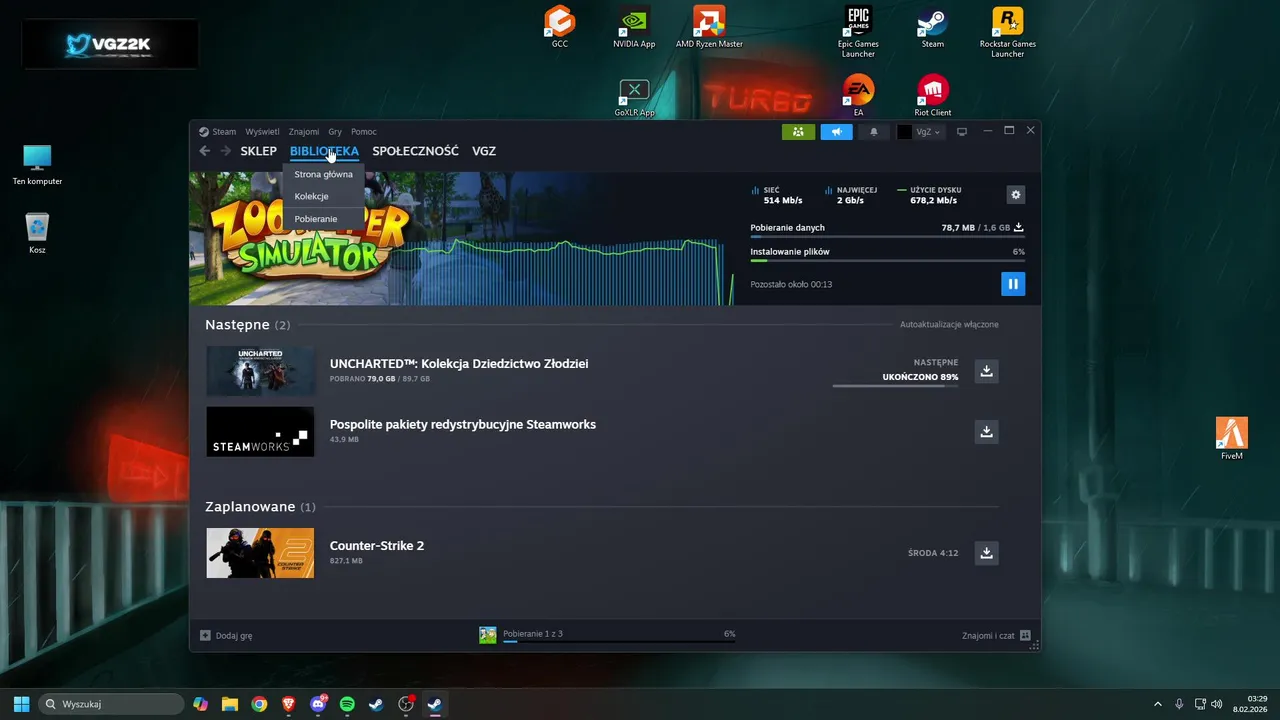Click the Steamworks thumbnail

click(x=260, y=431)
